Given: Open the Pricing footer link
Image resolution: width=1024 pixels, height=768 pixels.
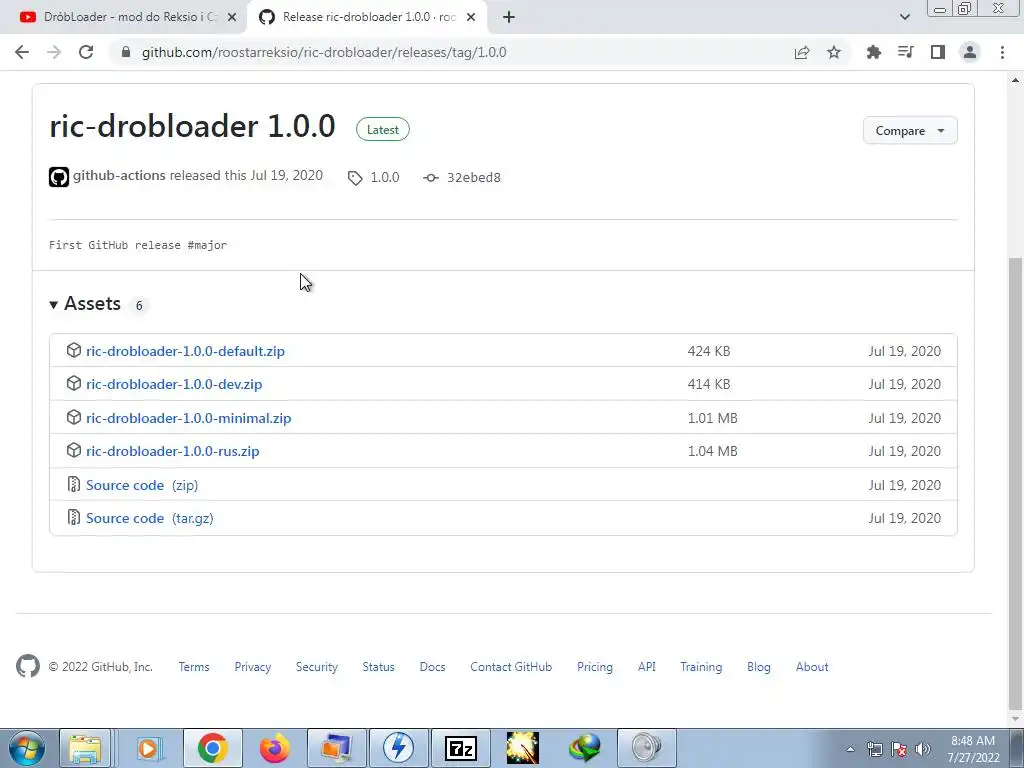Looking at the screenshot, I should 595,667.
